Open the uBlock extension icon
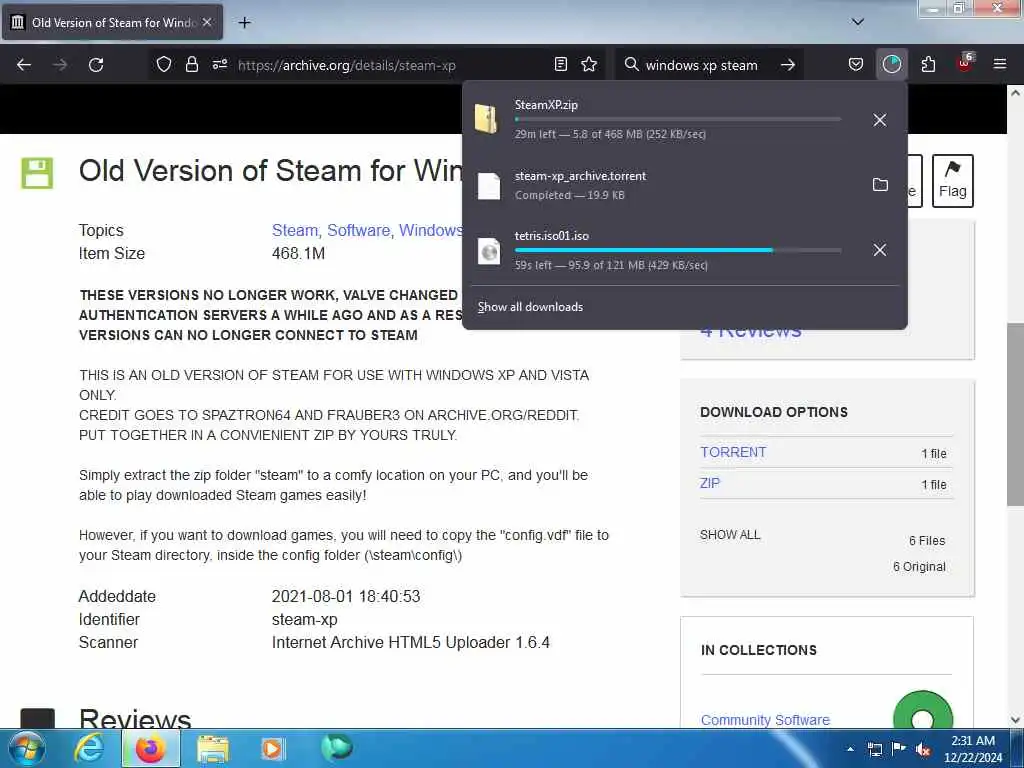The image size is (1024, 768). point(965,63)
